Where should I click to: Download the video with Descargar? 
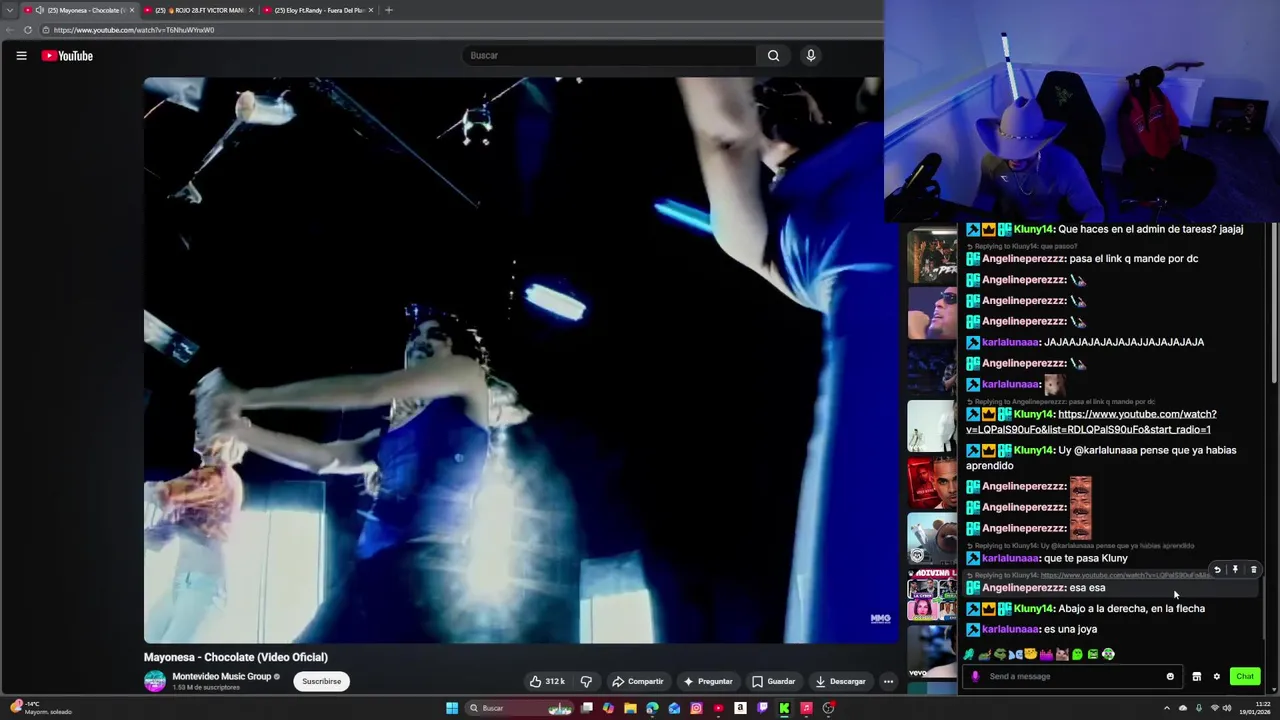(840, 682)
